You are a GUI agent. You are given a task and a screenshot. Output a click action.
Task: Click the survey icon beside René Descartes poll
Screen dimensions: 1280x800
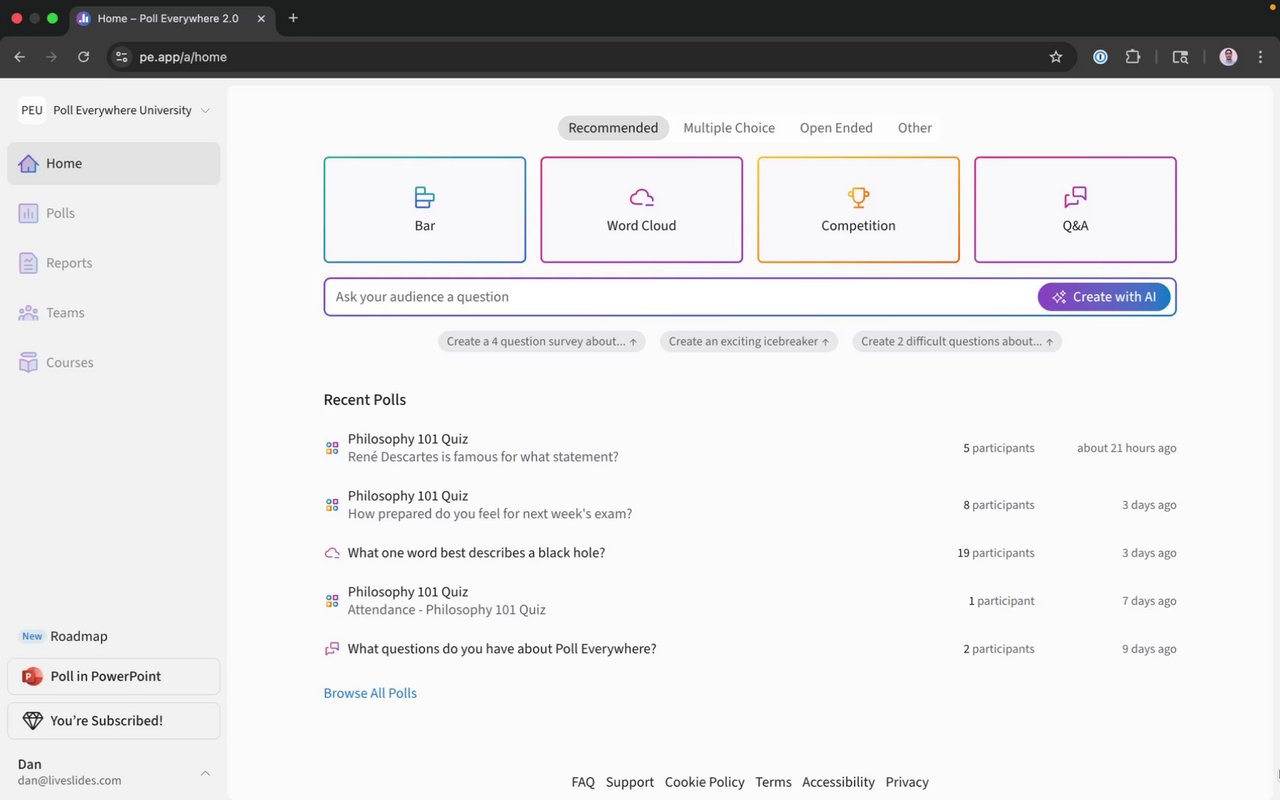click(x=332, y=448)
